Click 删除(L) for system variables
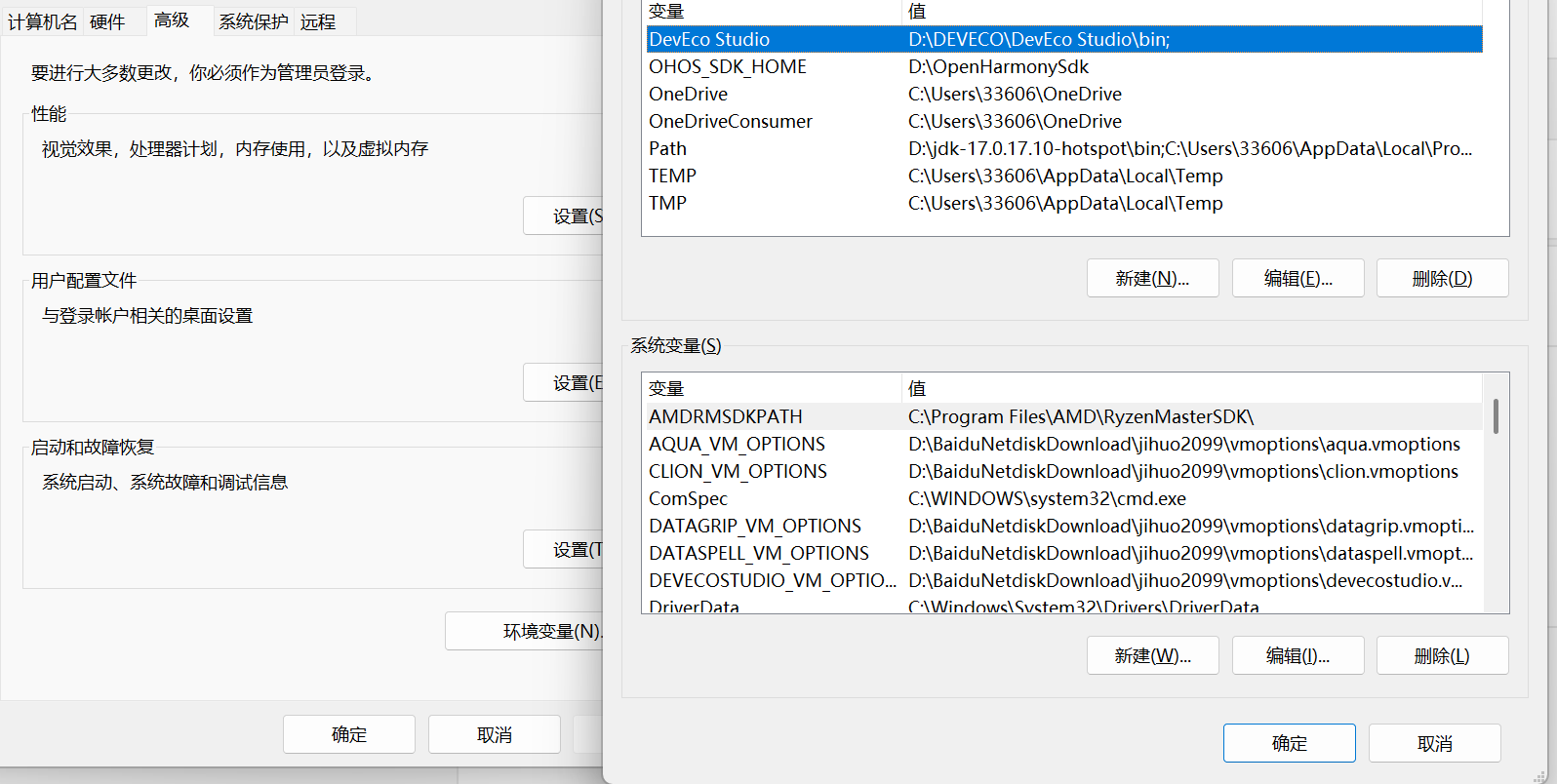Screen dimensions: 1557x784 [1443, 655]
